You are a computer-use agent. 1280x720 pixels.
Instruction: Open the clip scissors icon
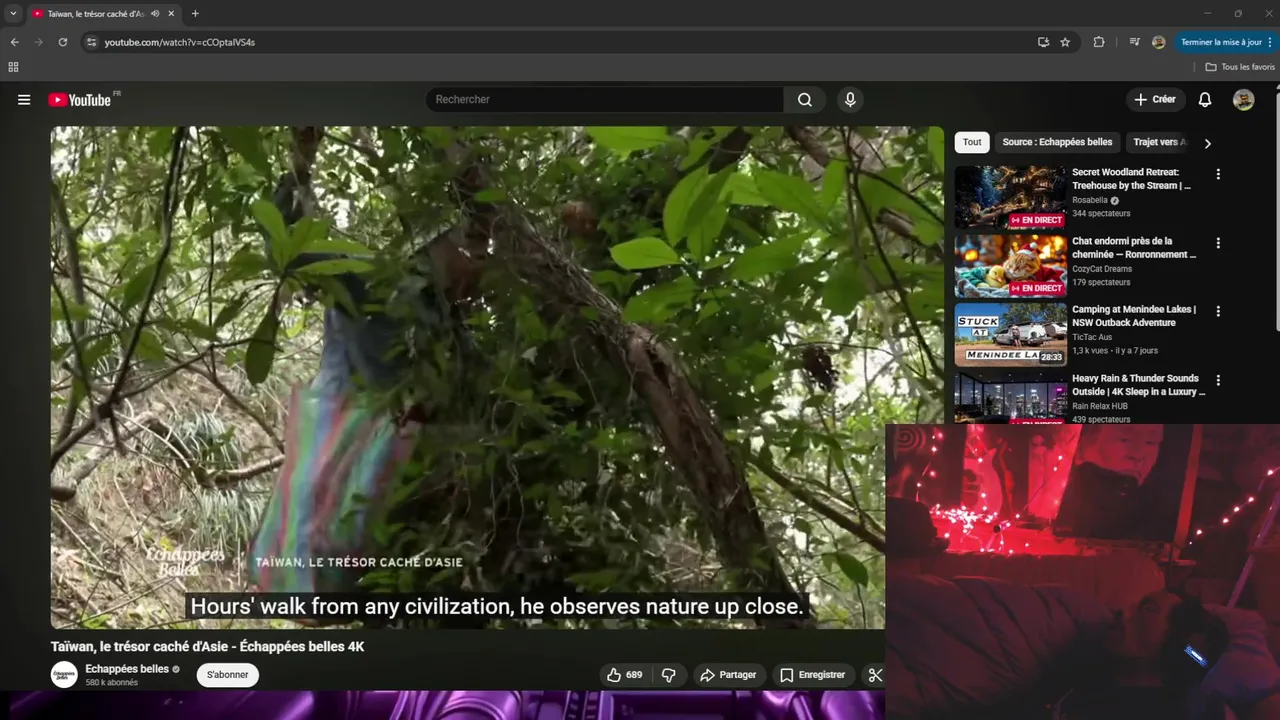tap(875, 675)
